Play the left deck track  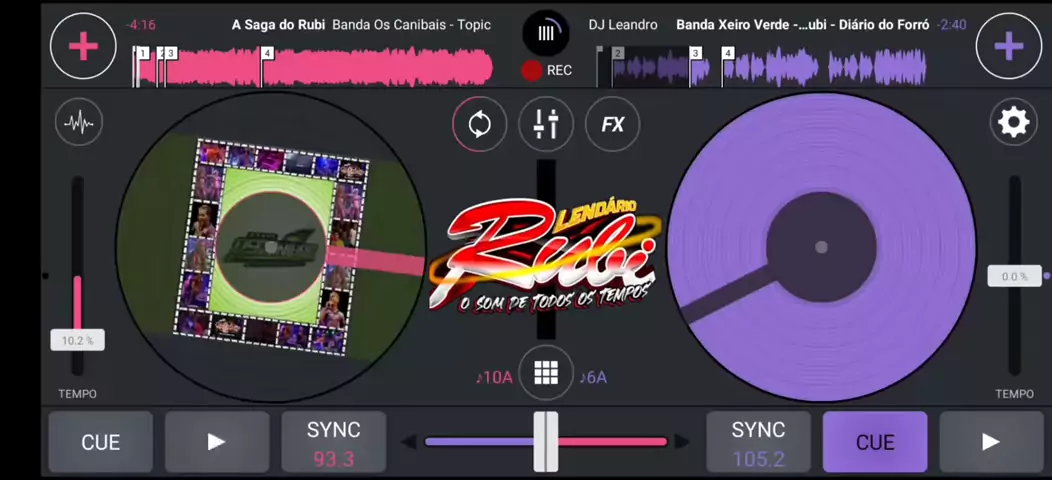point(216,442)
